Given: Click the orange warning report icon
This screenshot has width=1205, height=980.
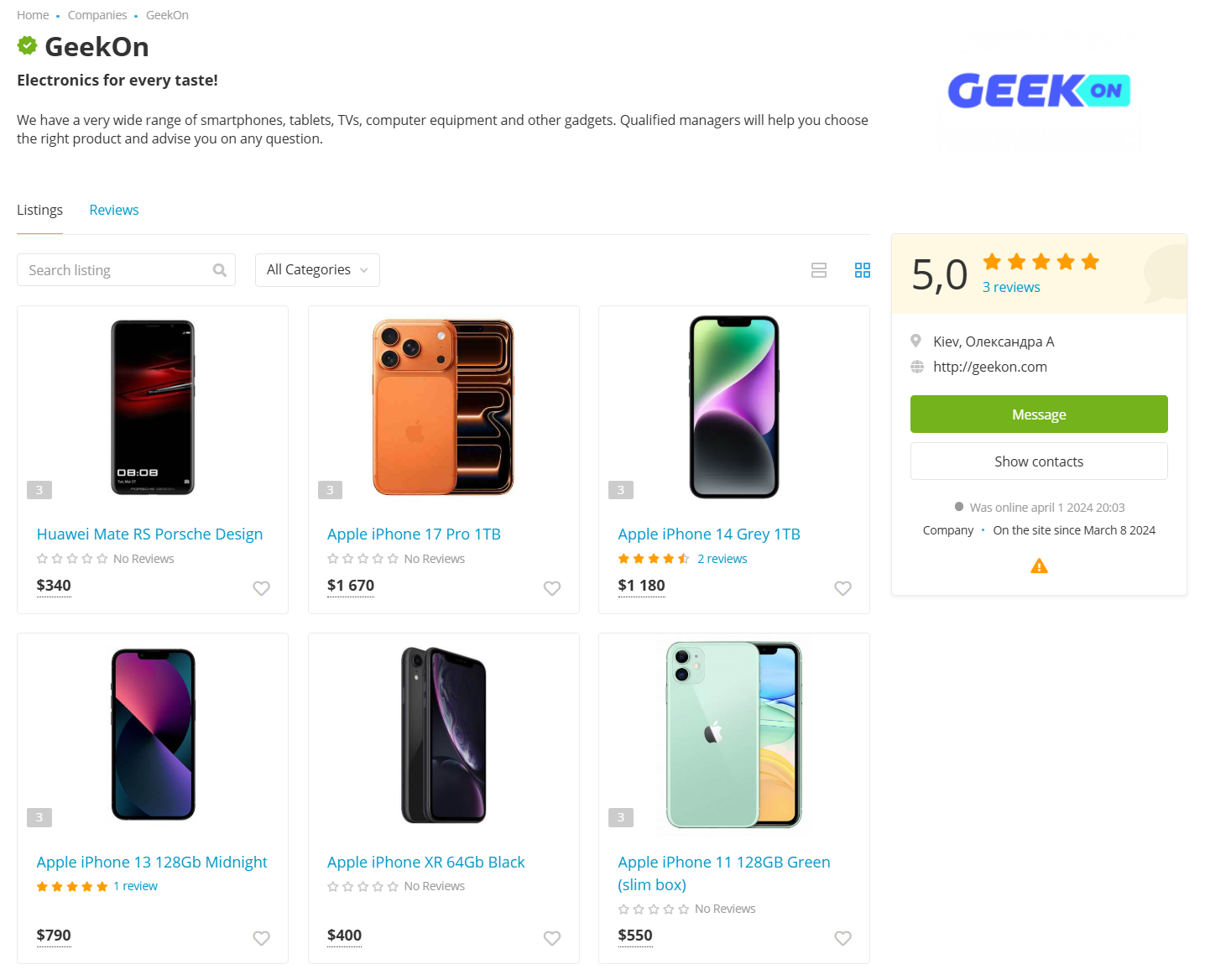Looking at the screenshot, I should click(1039, 566).
